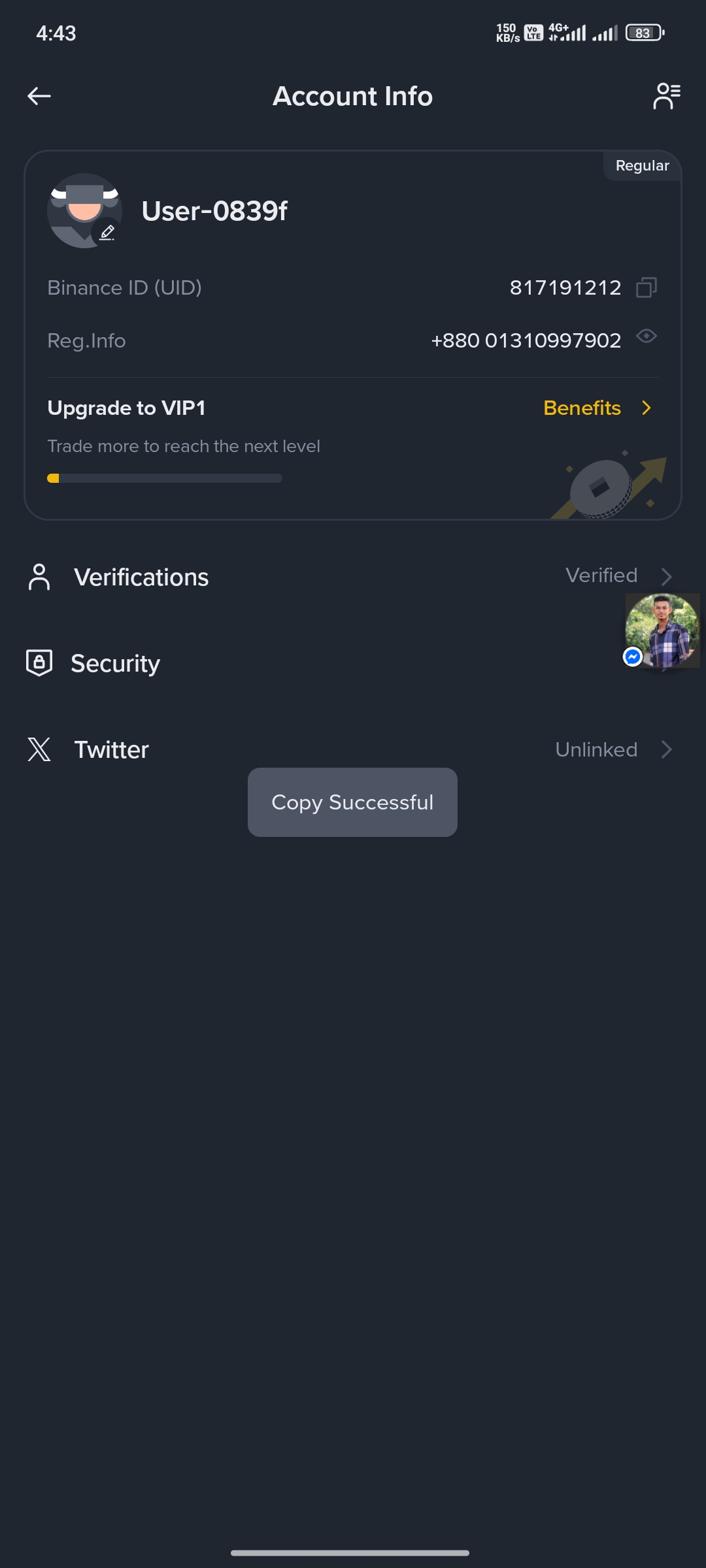The width and height of the screenshot is (706, 1568).
Task: Expand Verifications row chevron
Action: pos(666,576)
